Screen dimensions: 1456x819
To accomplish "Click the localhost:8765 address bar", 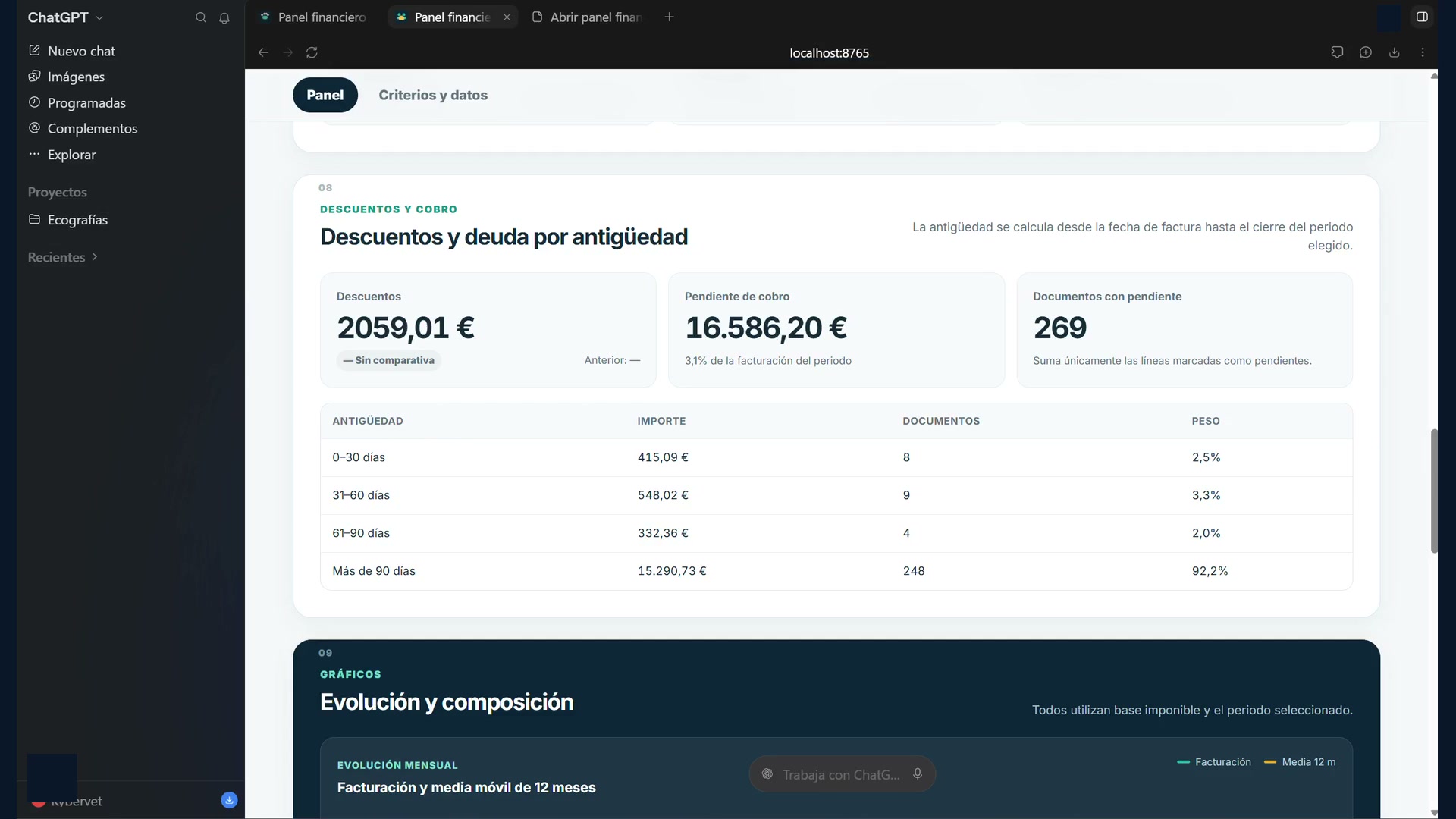I will (x=829, y=52).
